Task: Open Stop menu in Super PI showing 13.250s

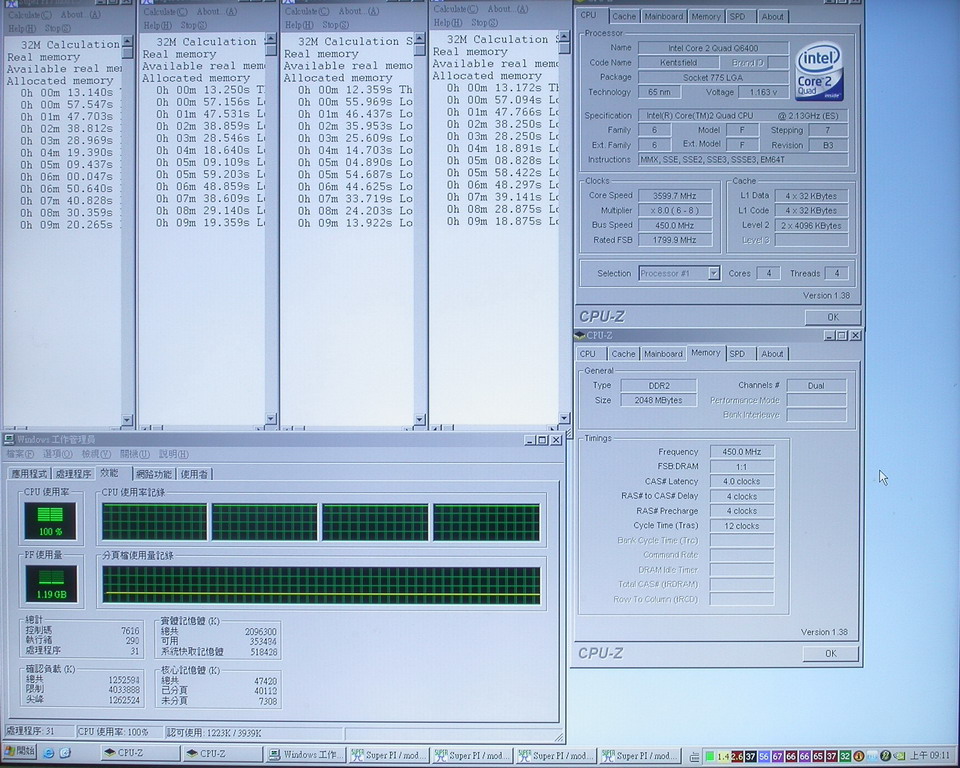Action: click(x=193, y=25)
